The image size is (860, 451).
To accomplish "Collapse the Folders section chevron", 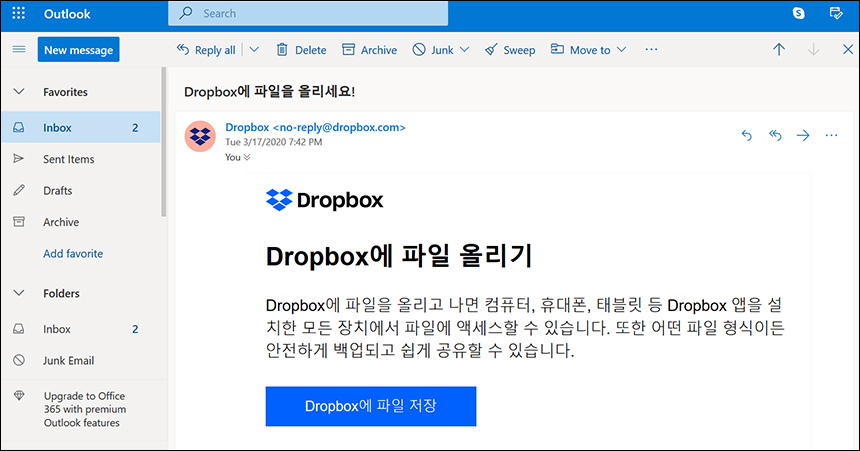I will [19, 293].
